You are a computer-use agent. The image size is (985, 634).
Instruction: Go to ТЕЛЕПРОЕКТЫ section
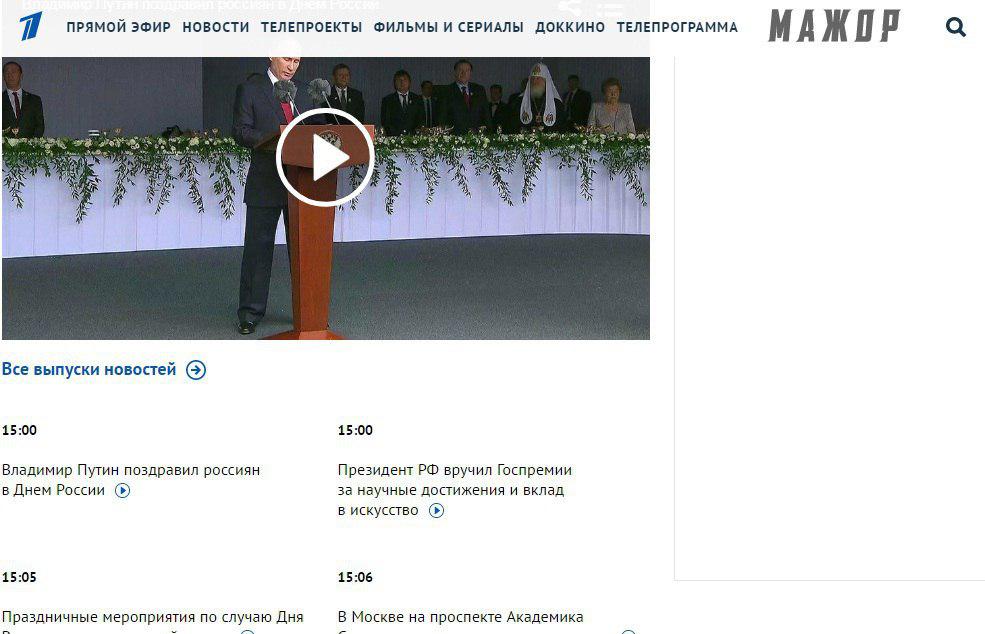click(x=312, y=27)
